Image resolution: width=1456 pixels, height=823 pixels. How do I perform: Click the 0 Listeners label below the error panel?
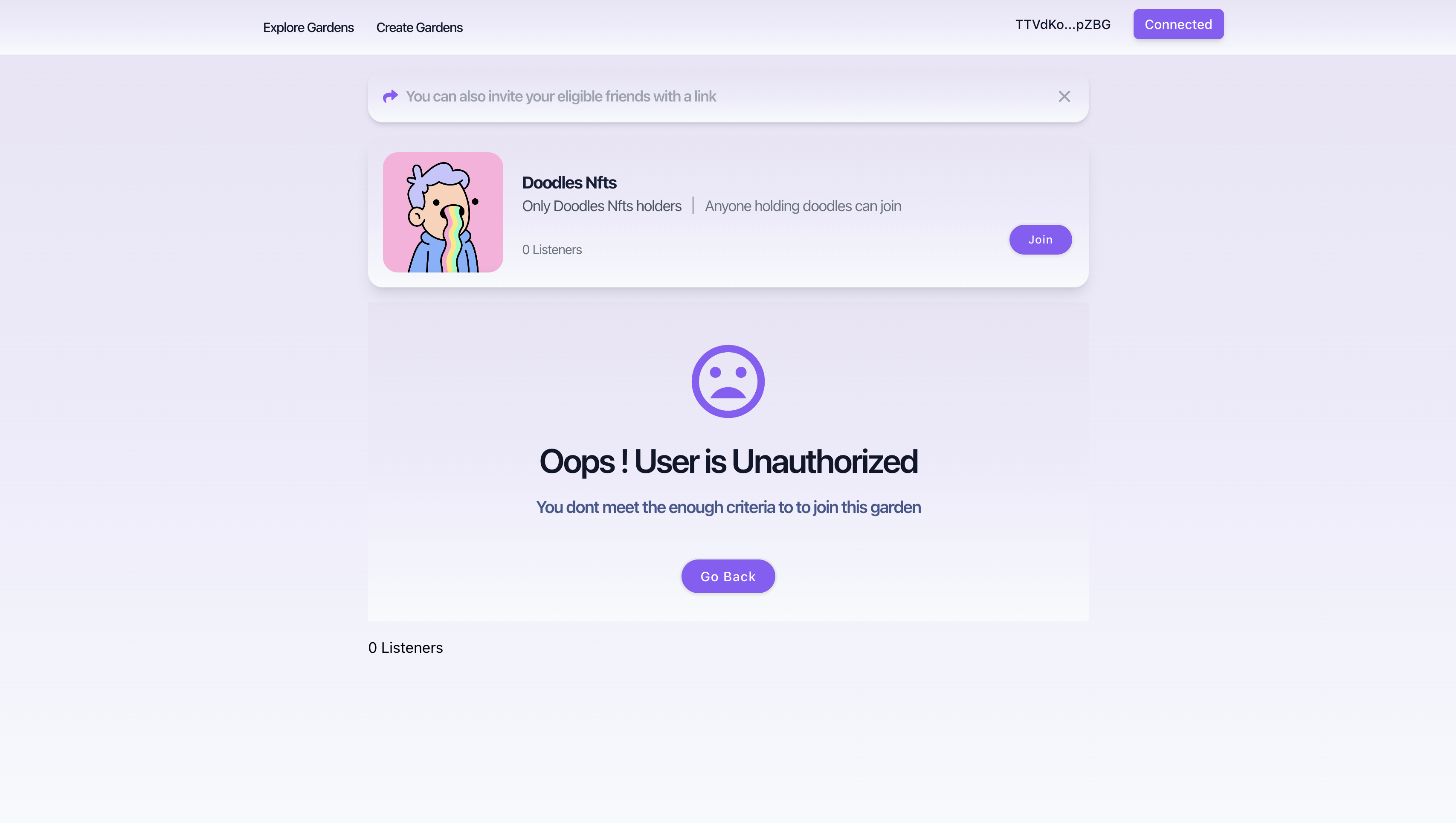point(405,648)
